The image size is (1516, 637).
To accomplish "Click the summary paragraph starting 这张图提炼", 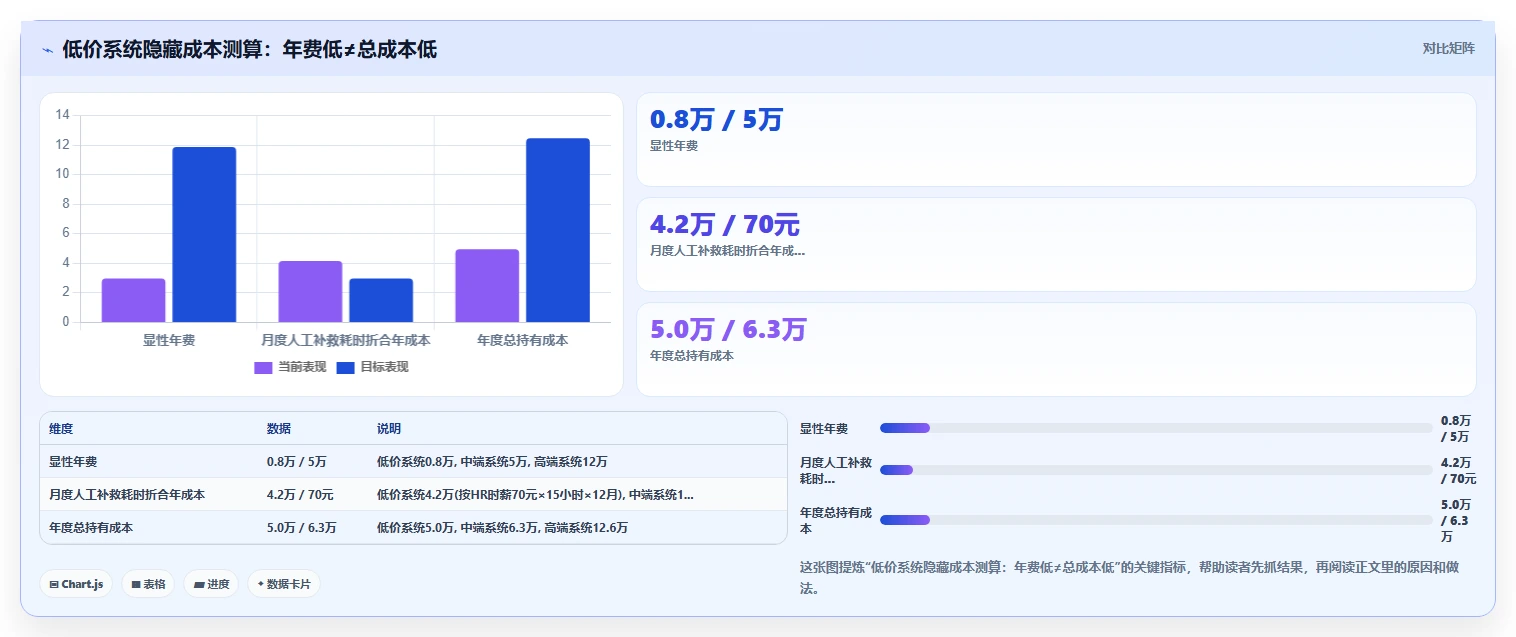I will (1129, 578).
